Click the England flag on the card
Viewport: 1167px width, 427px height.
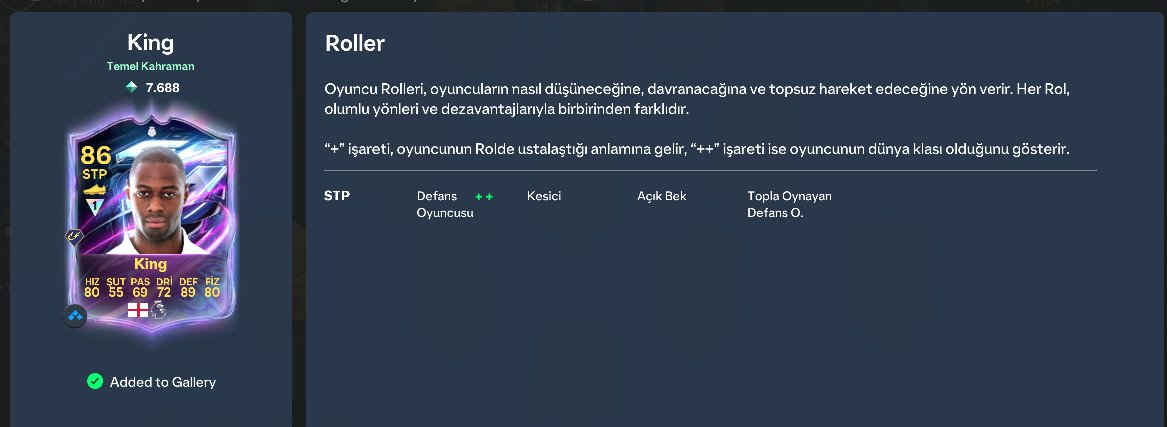click(138, 310)
